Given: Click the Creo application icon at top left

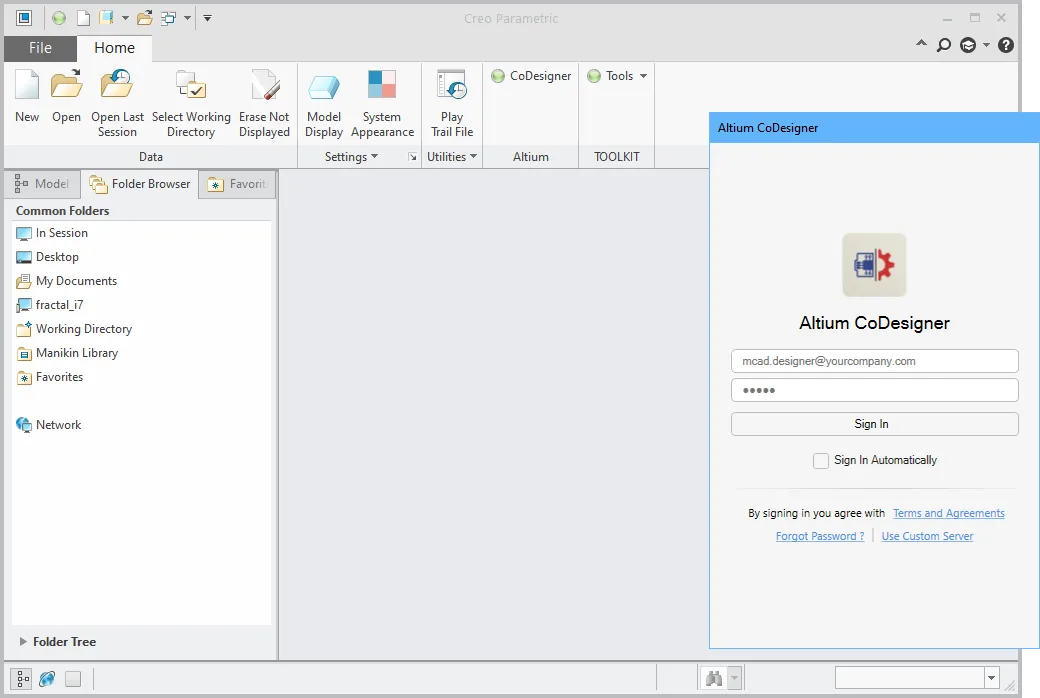Looking at the screenshot, I should (x=25, y=18).
